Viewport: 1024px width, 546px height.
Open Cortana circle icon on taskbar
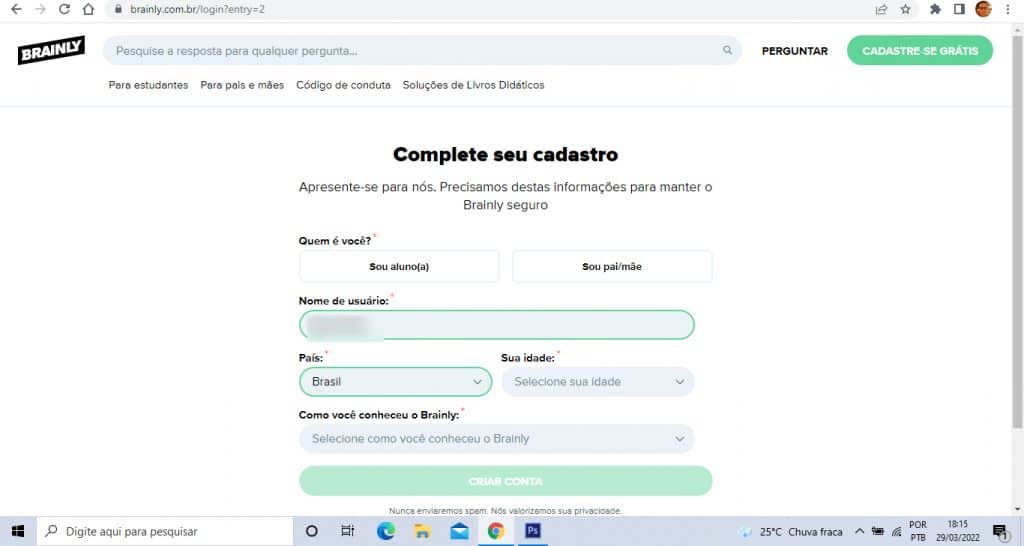pyautogui.click(x=312, y=531)
